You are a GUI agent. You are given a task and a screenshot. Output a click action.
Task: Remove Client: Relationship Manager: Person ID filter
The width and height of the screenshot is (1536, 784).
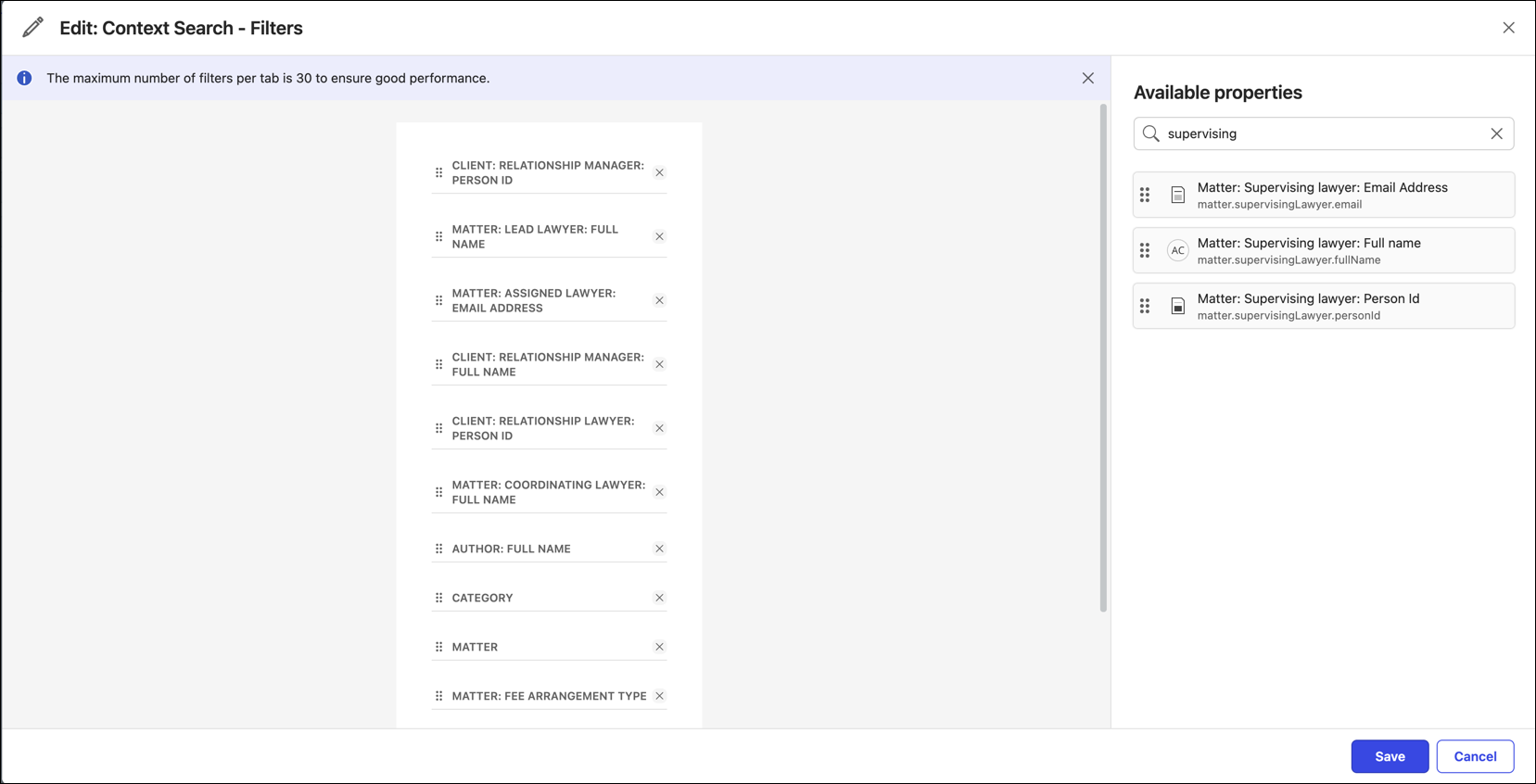[x=659, y=172]
